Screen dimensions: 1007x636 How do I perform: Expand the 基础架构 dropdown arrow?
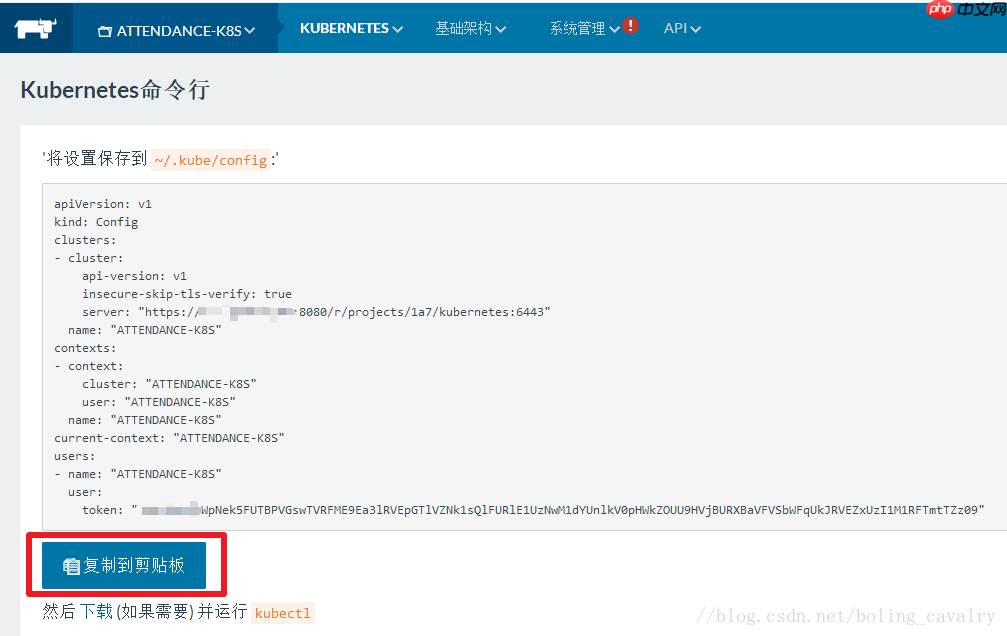tap(501, 28)
